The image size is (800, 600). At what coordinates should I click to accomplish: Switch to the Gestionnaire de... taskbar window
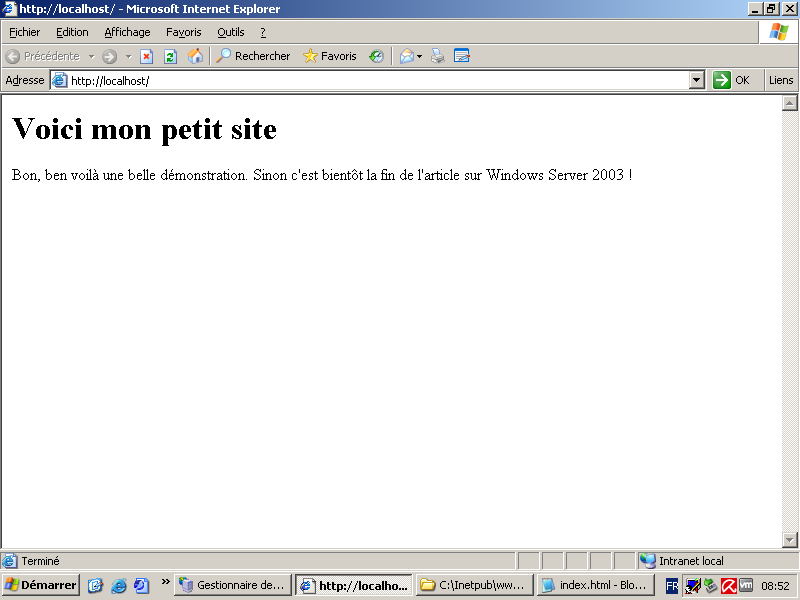(233, 585)
